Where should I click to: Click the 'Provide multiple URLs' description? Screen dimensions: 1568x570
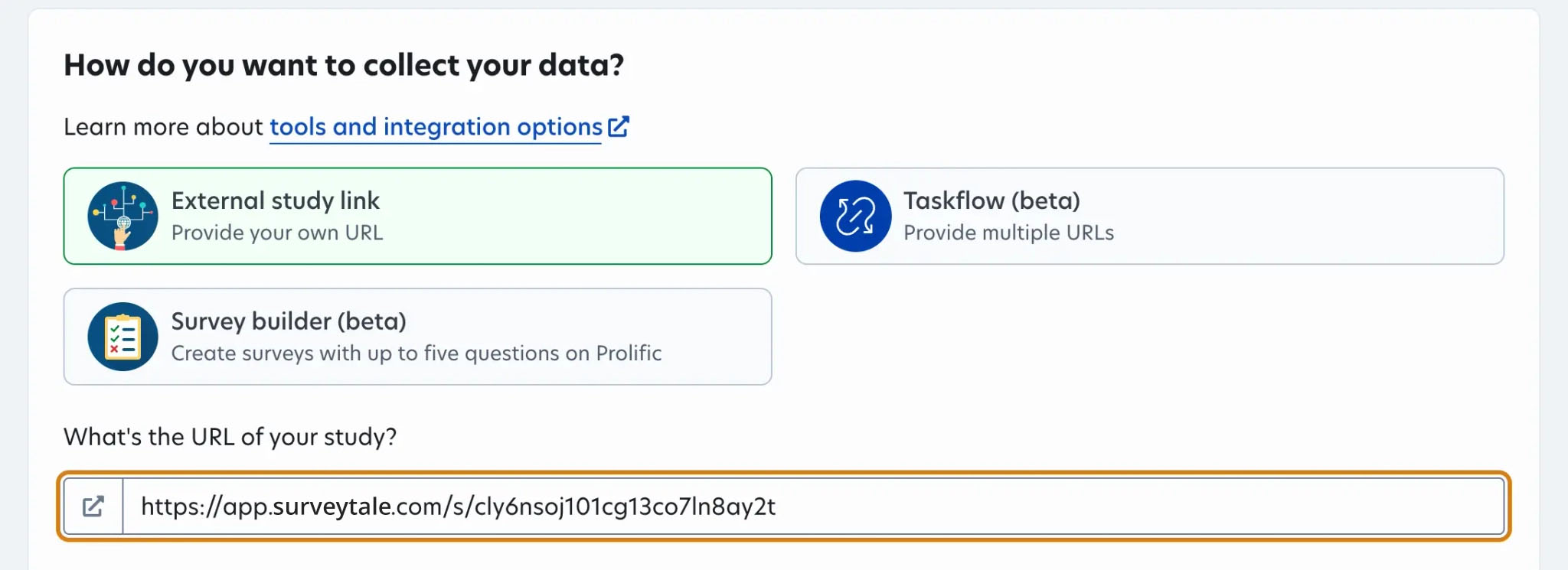1008,233
